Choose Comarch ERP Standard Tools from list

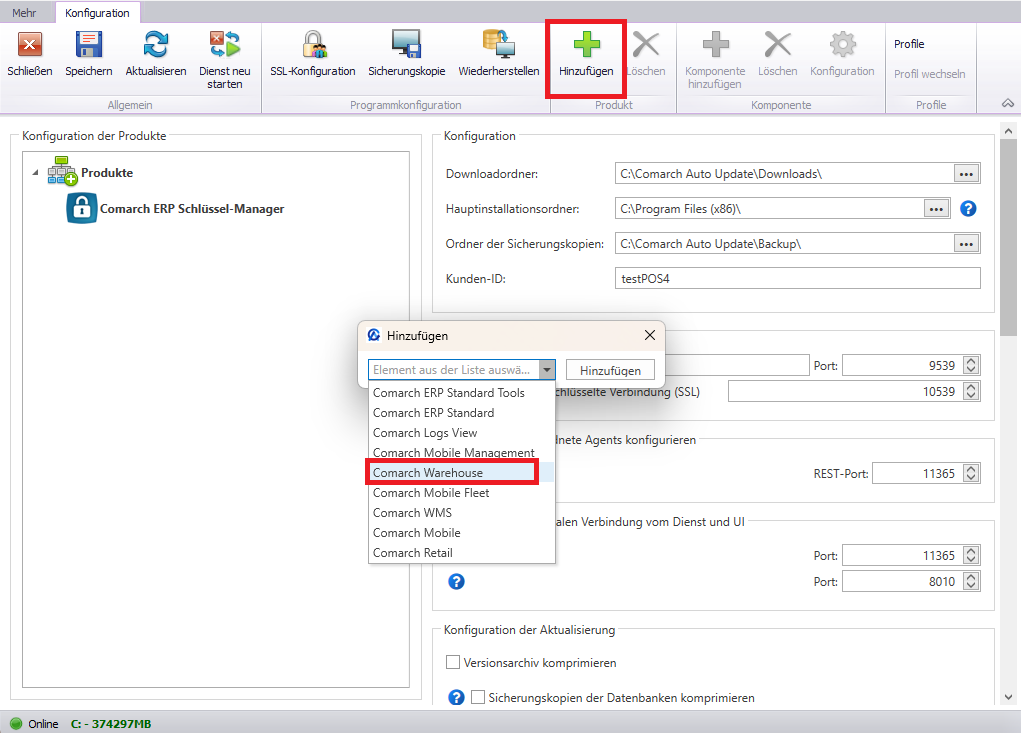[x=462, y=393]
